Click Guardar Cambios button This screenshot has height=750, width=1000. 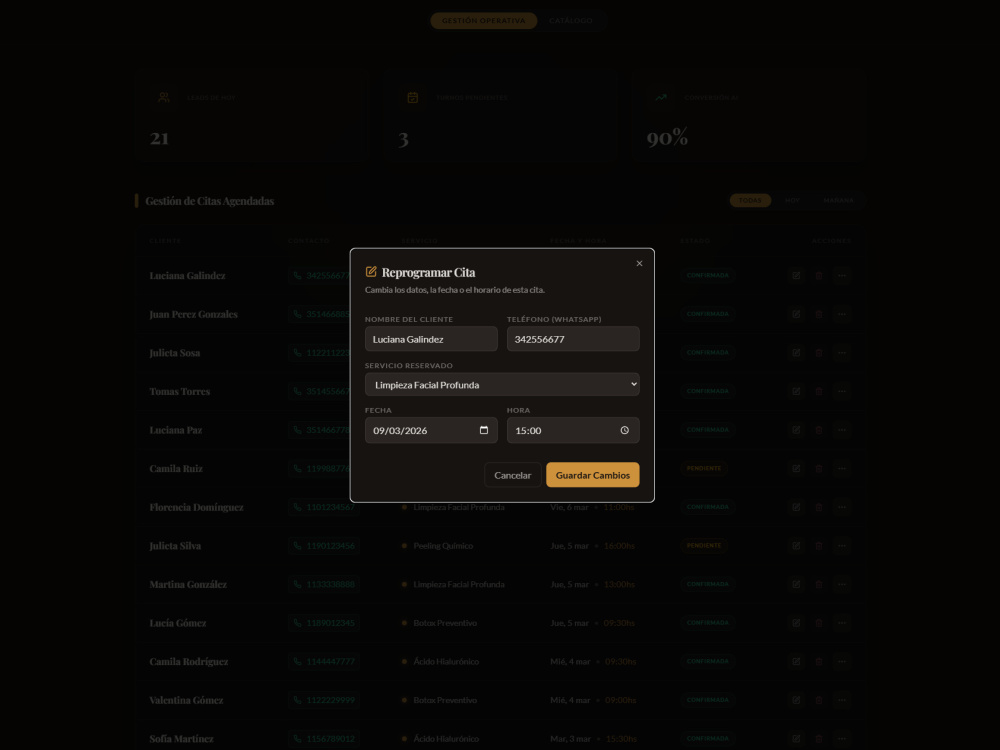pyautogui.click(x=592, y=475)
